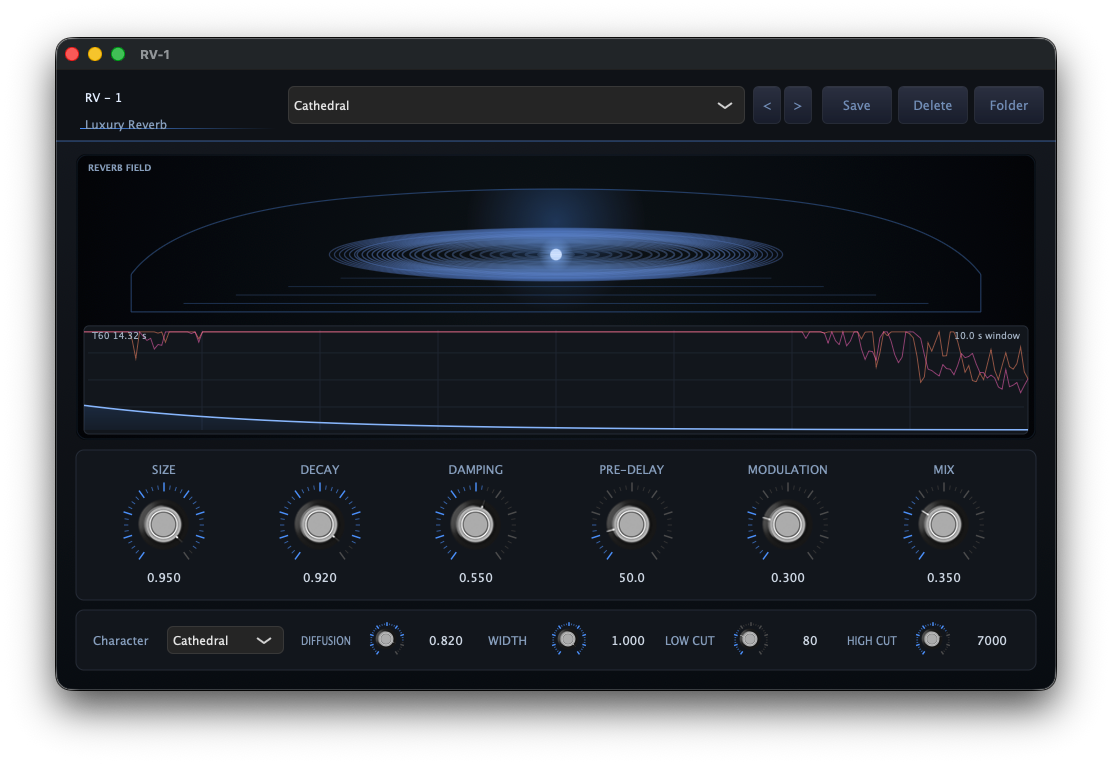1112x764 pixels.
Task: Click the REVERB FIELD label
Action: tap(119, 167)
